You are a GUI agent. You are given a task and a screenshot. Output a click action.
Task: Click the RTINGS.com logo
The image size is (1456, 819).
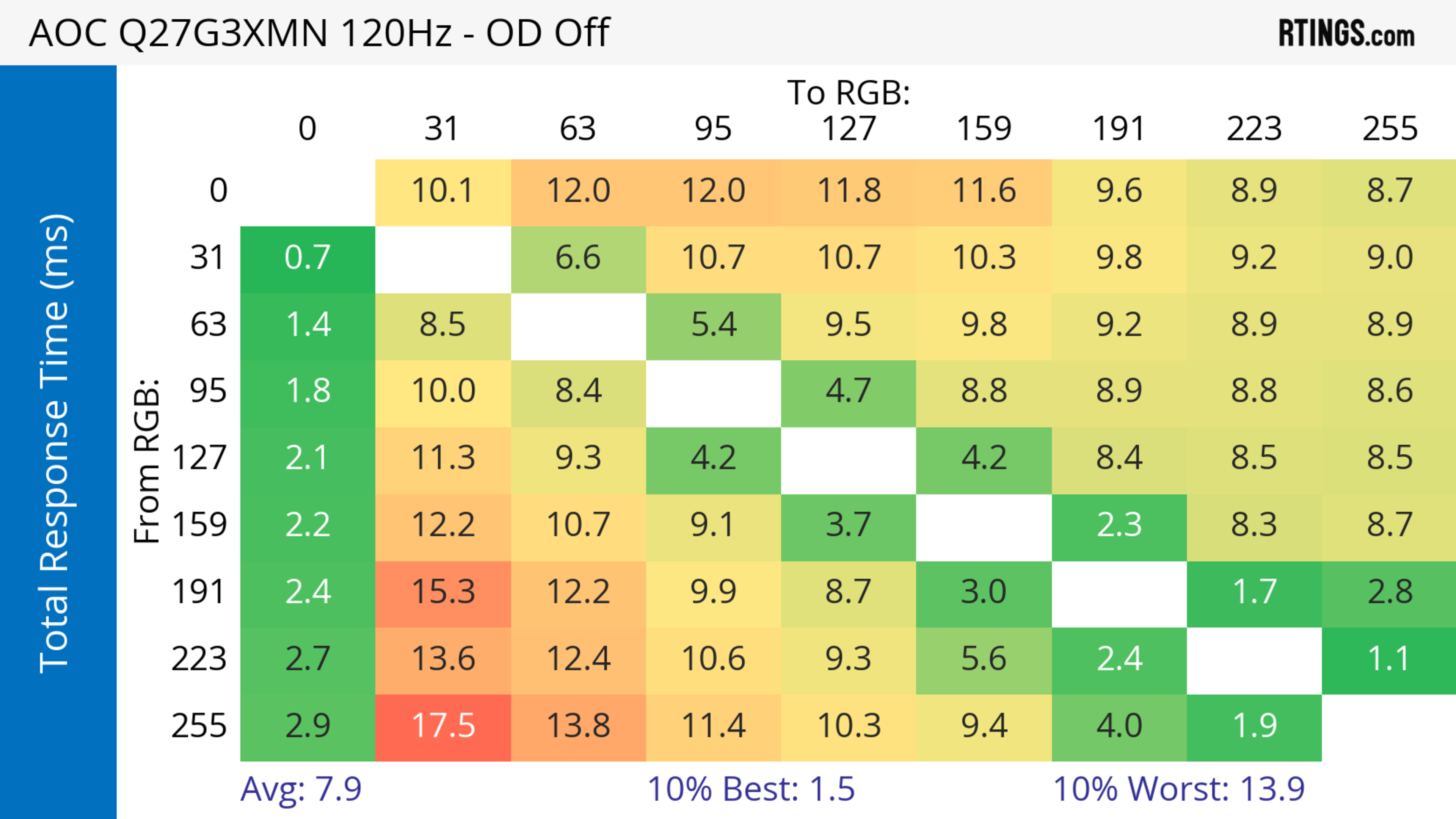1346,33
